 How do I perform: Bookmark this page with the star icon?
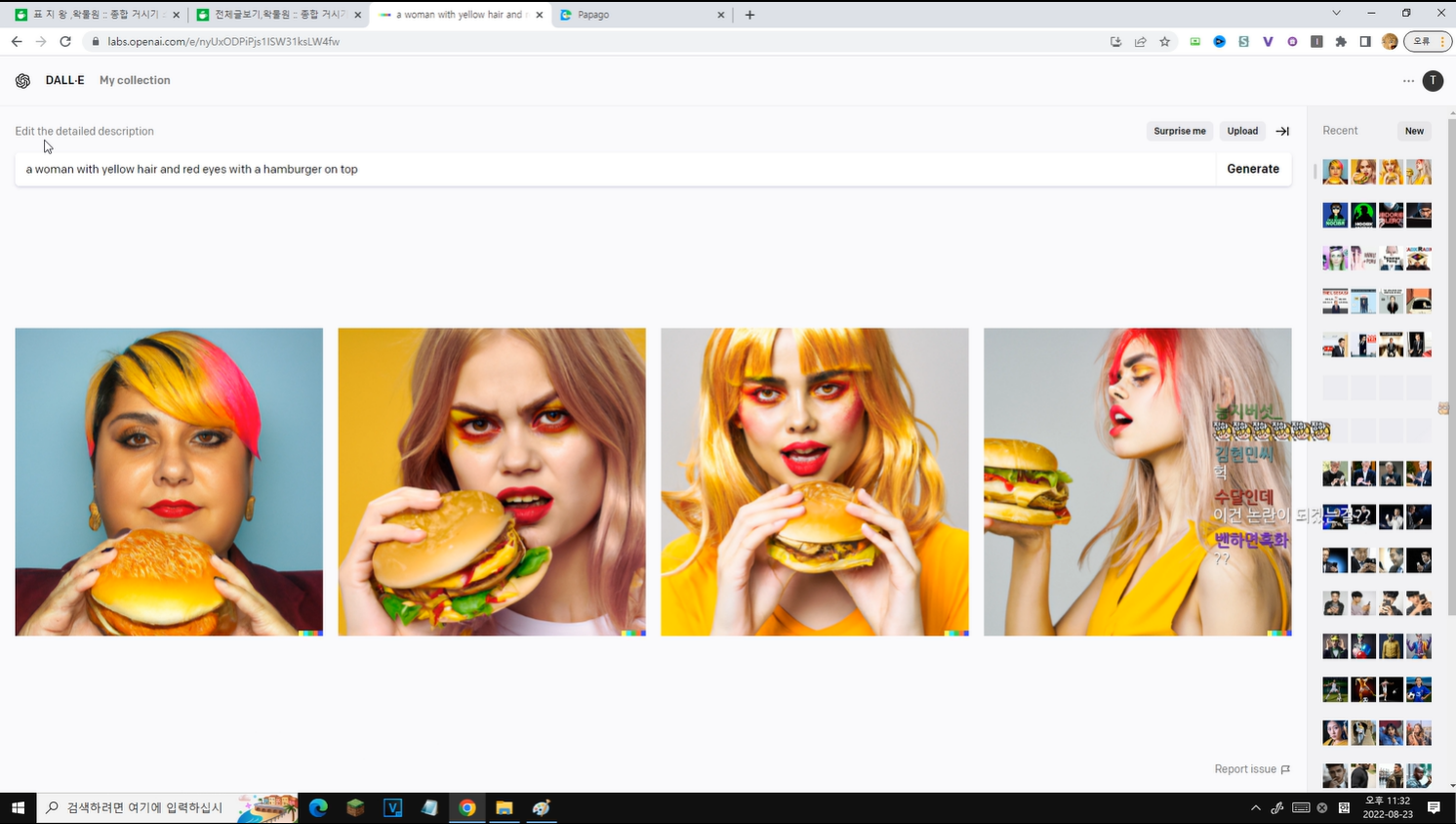coord(1164,42)
